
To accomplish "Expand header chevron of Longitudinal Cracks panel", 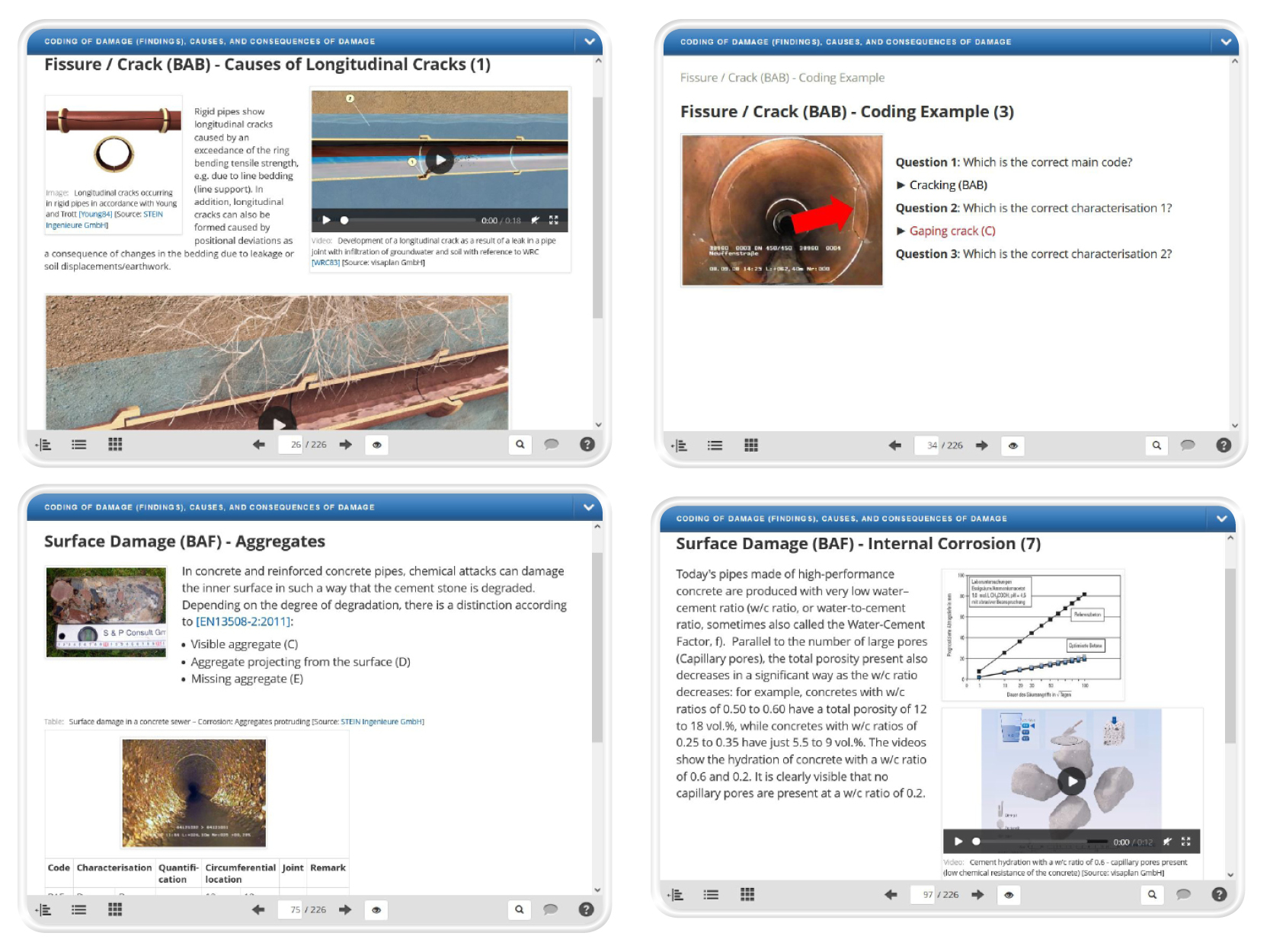I will (589, 42).
